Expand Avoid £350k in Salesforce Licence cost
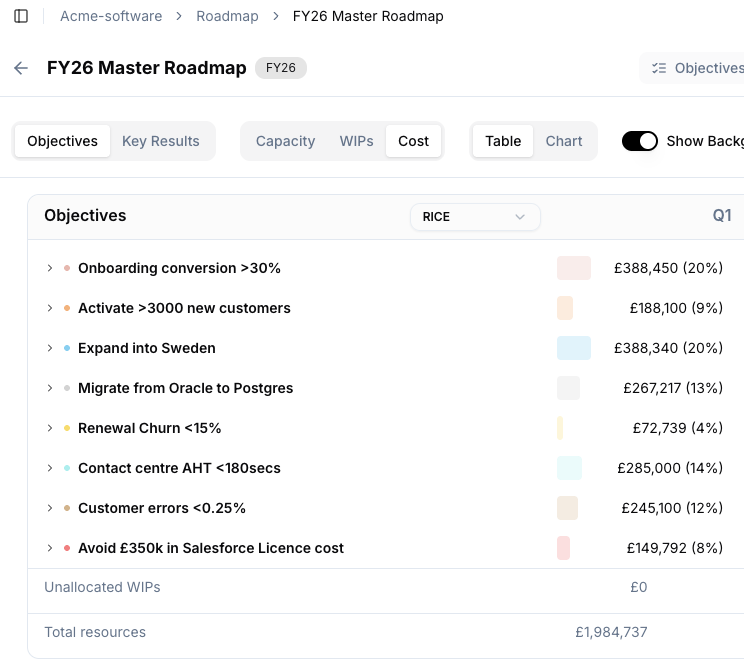744x670 pixels. (x=49, y=548)
